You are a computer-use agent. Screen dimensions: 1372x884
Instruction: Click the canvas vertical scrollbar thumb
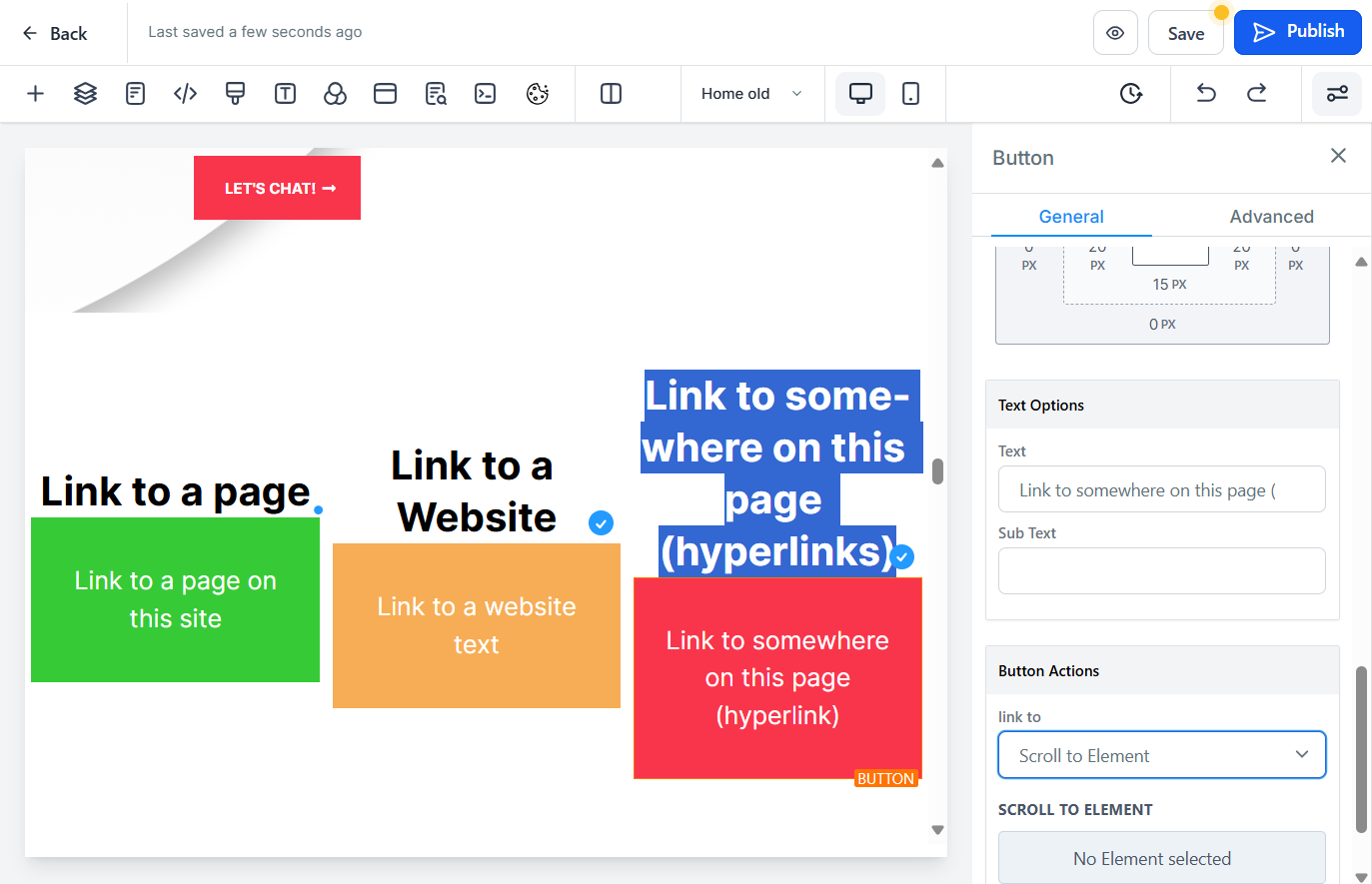click(937, 471)
